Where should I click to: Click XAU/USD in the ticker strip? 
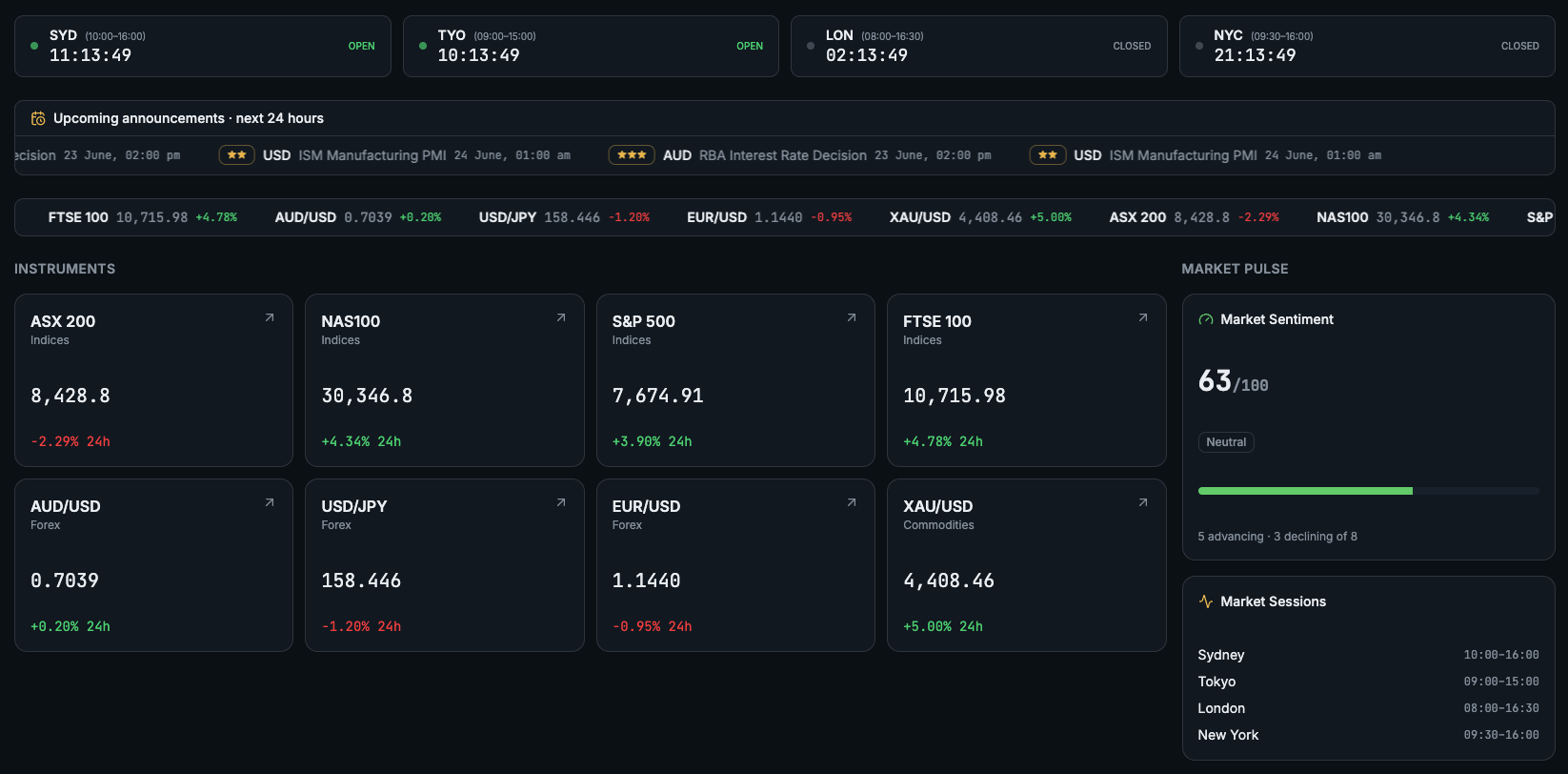pos(980,217)
